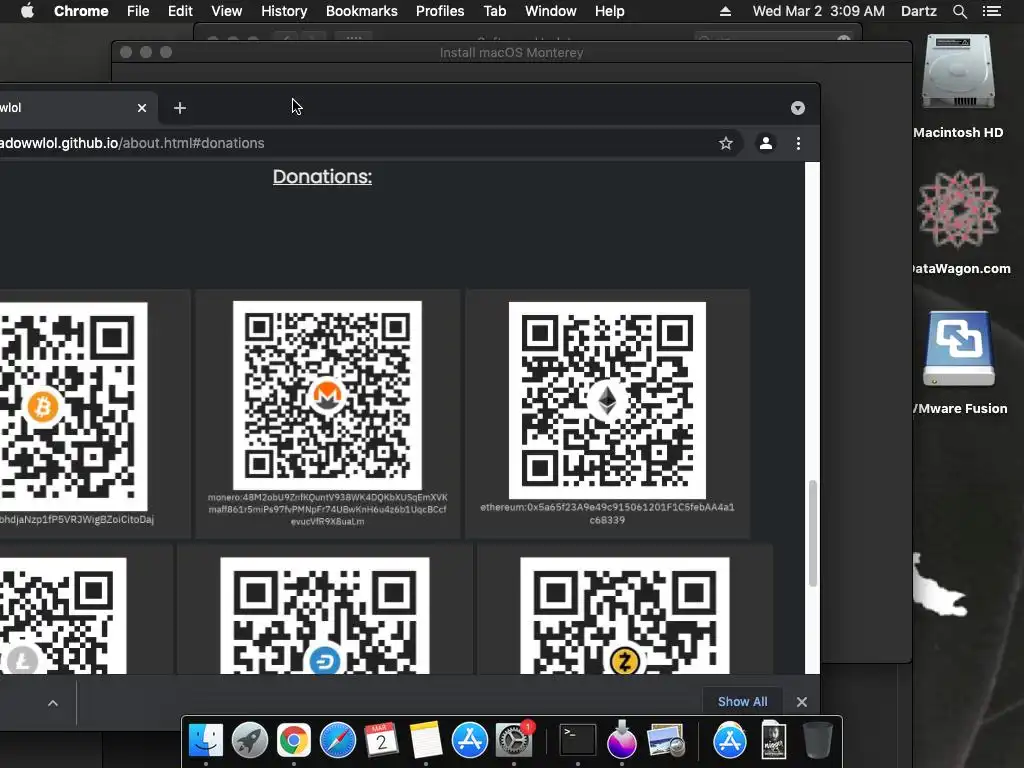
Task: Click the Dartz user name in menu bar
Action: [919, 11]
